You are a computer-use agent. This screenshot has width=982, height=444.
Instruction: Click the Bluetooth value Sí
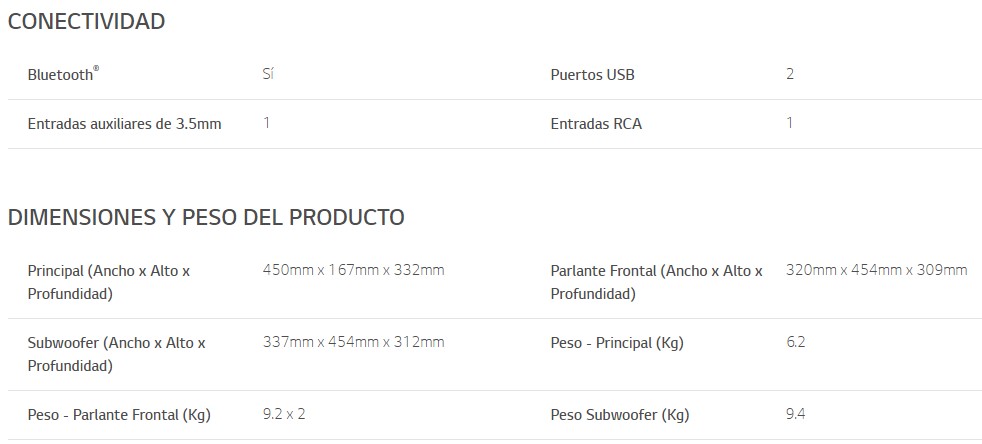click(268, 74)
